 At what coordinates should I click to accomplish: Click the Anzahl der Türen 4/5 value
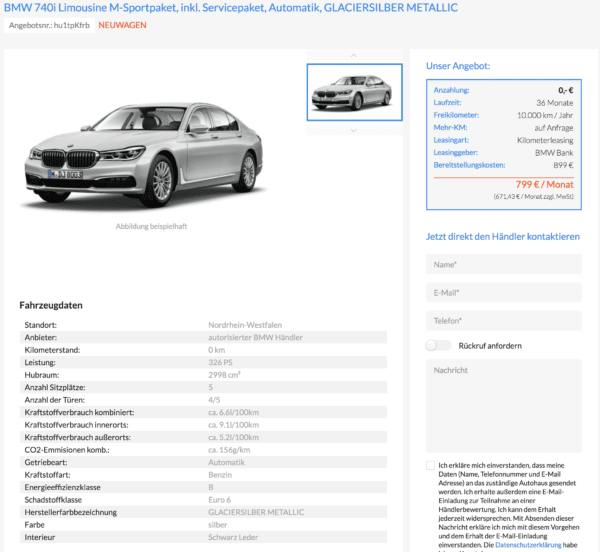pos(214,400)
